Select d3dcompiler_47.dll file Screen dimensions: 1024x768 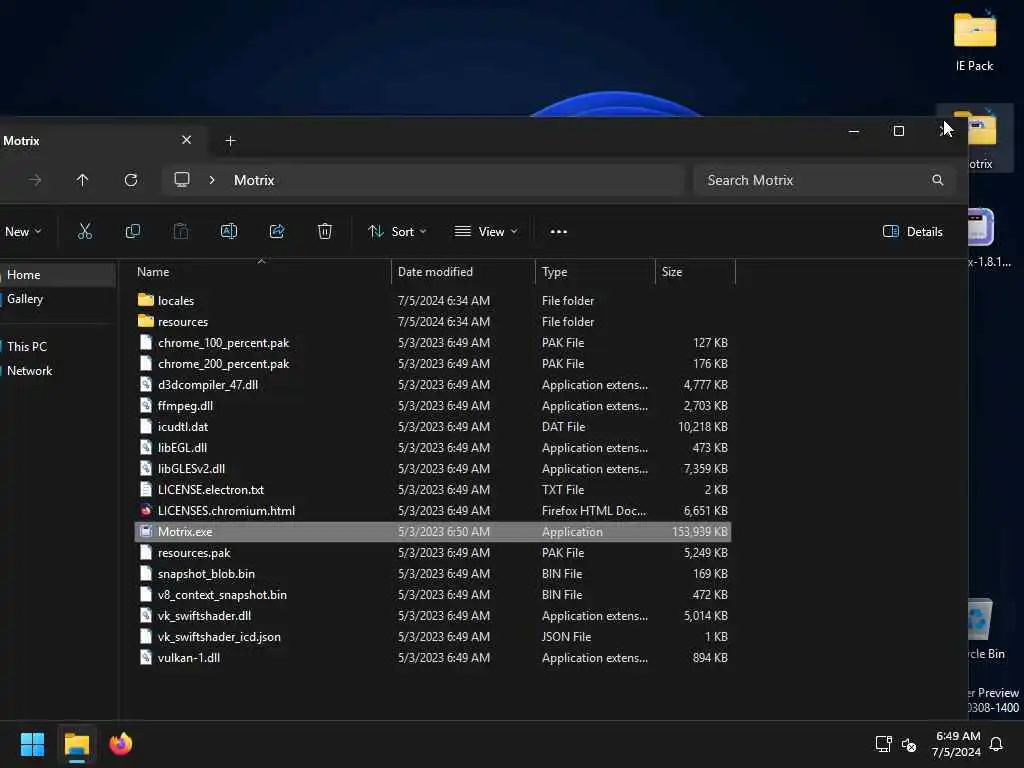[432, 385]
